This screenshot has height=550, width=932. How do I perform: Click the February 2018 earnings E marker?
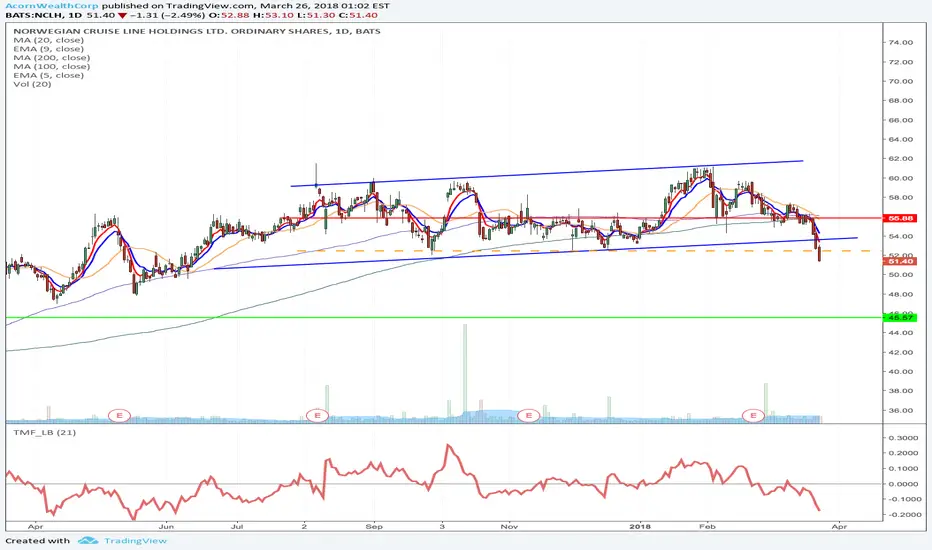(754, 415)
